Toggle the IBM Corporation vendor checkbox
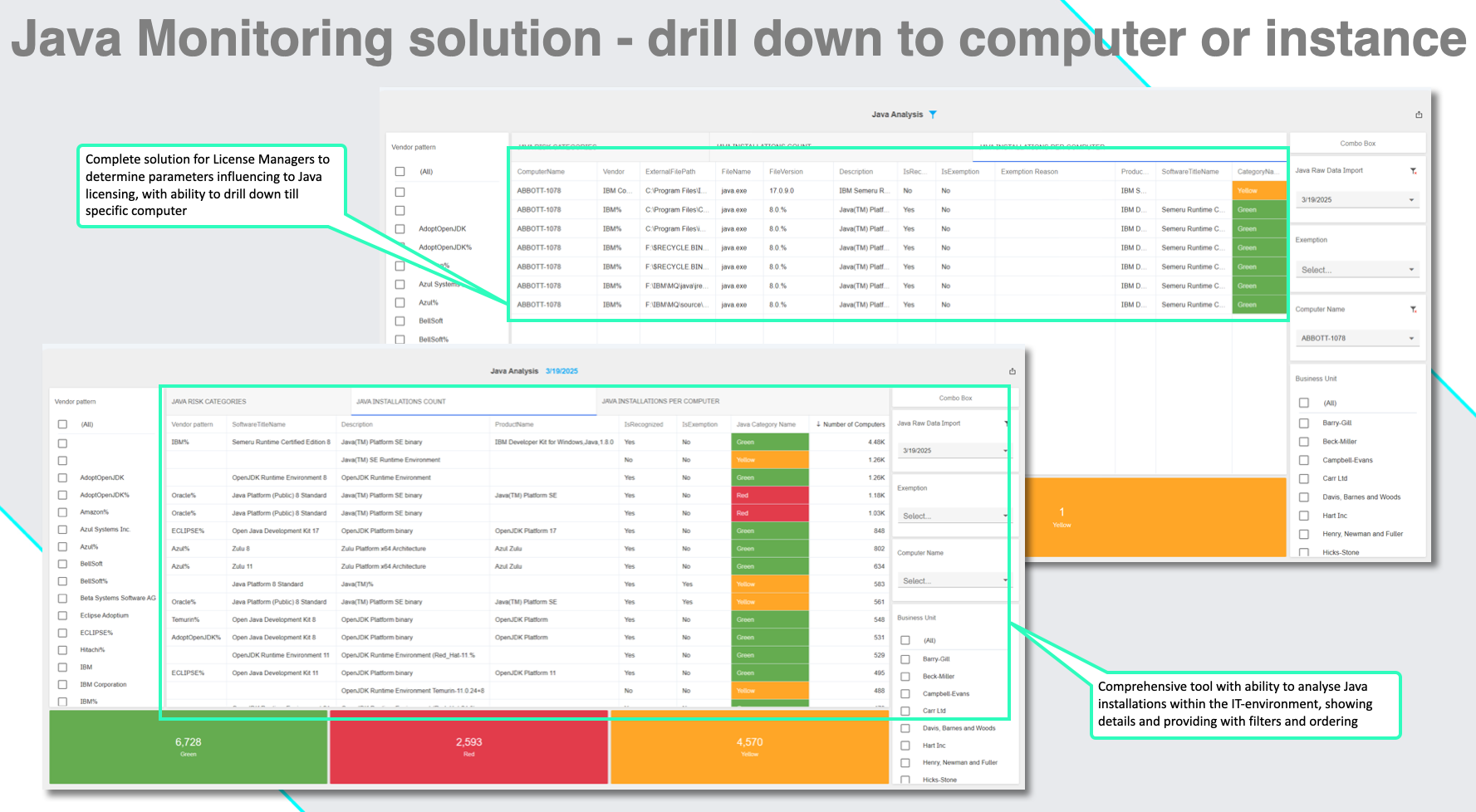The image size is (1476, 812). (62, 684)
